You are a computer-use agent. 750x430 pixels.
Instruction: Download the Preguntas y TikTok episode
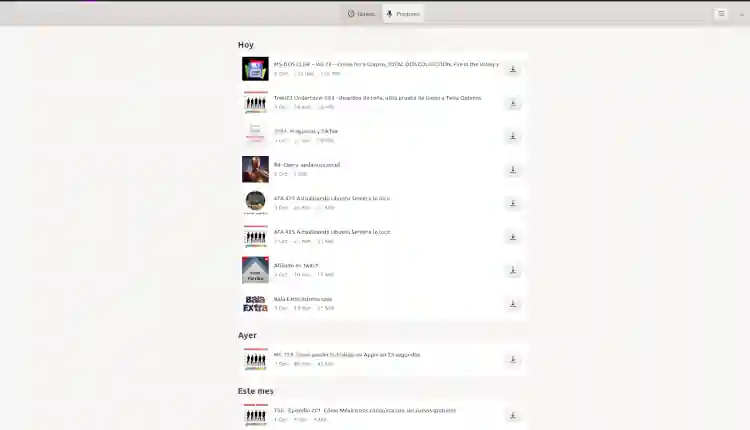(513, 136)
